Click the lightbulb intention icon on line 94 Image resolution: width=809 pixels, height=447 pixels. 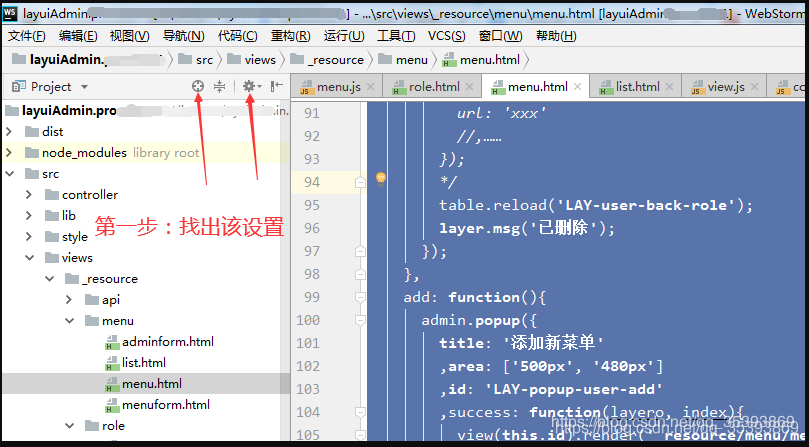tap(381, 178)
